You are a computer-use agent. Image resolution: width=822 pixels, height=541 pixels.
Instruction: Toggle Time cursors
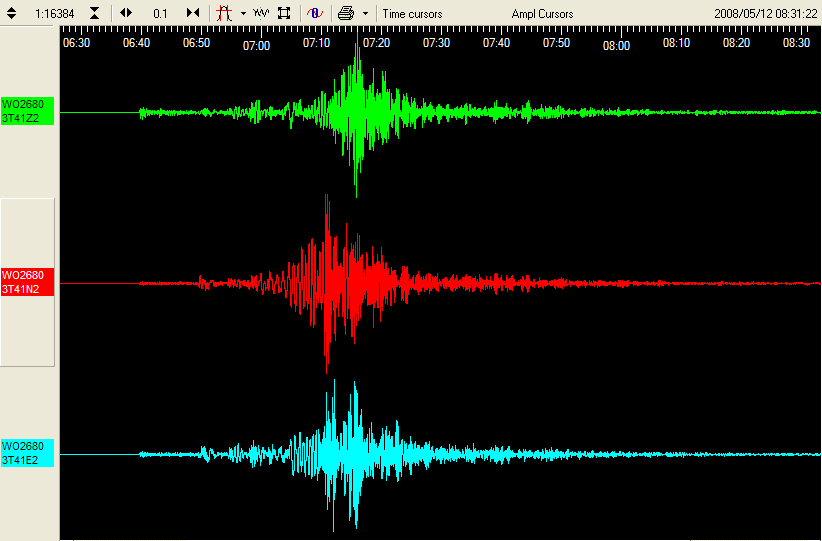pos(412,14)
